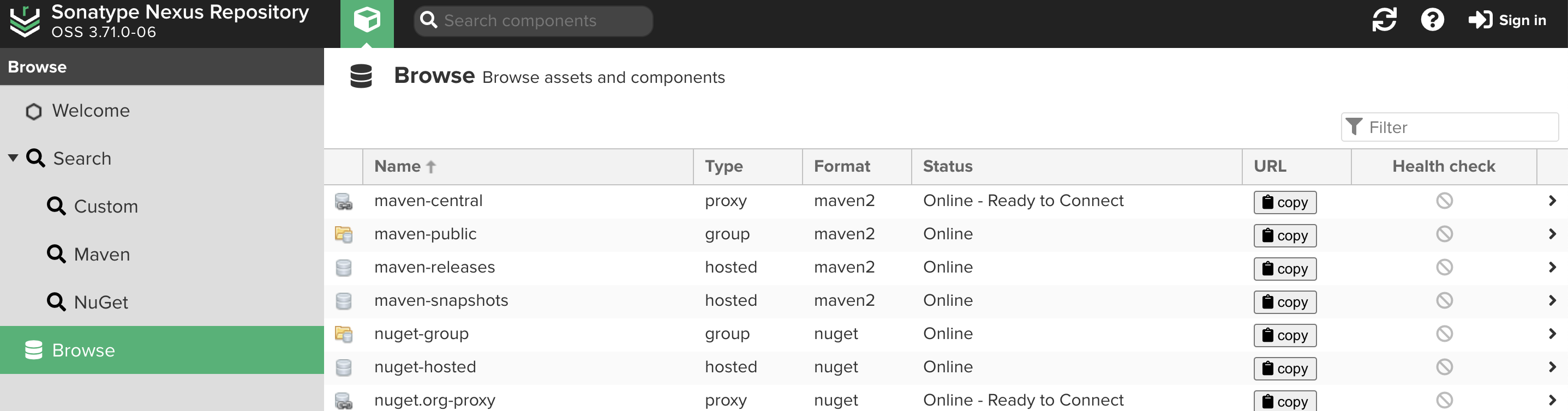
Task: Select the maven-releases name text
Action: [x=435, y=268]
